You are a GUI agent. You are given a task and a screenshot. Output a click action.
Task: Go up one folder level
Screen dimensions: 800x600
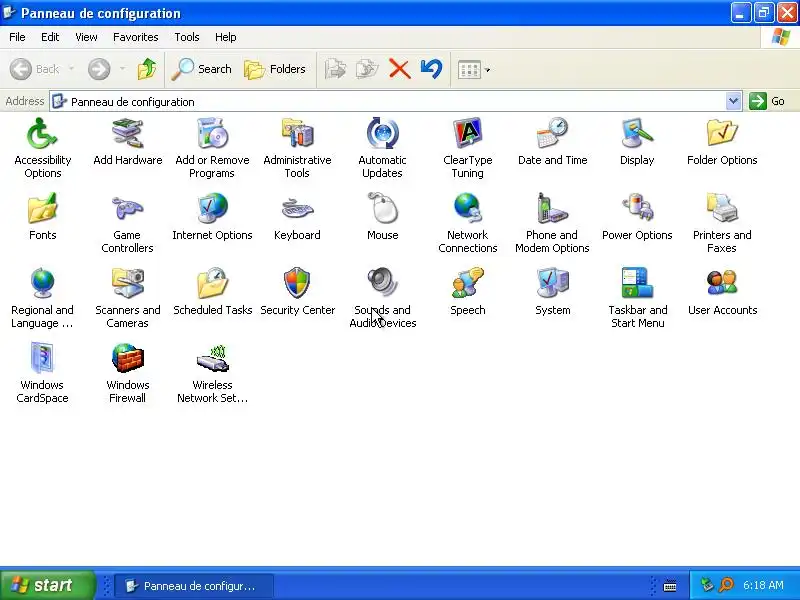pos(147,69)
